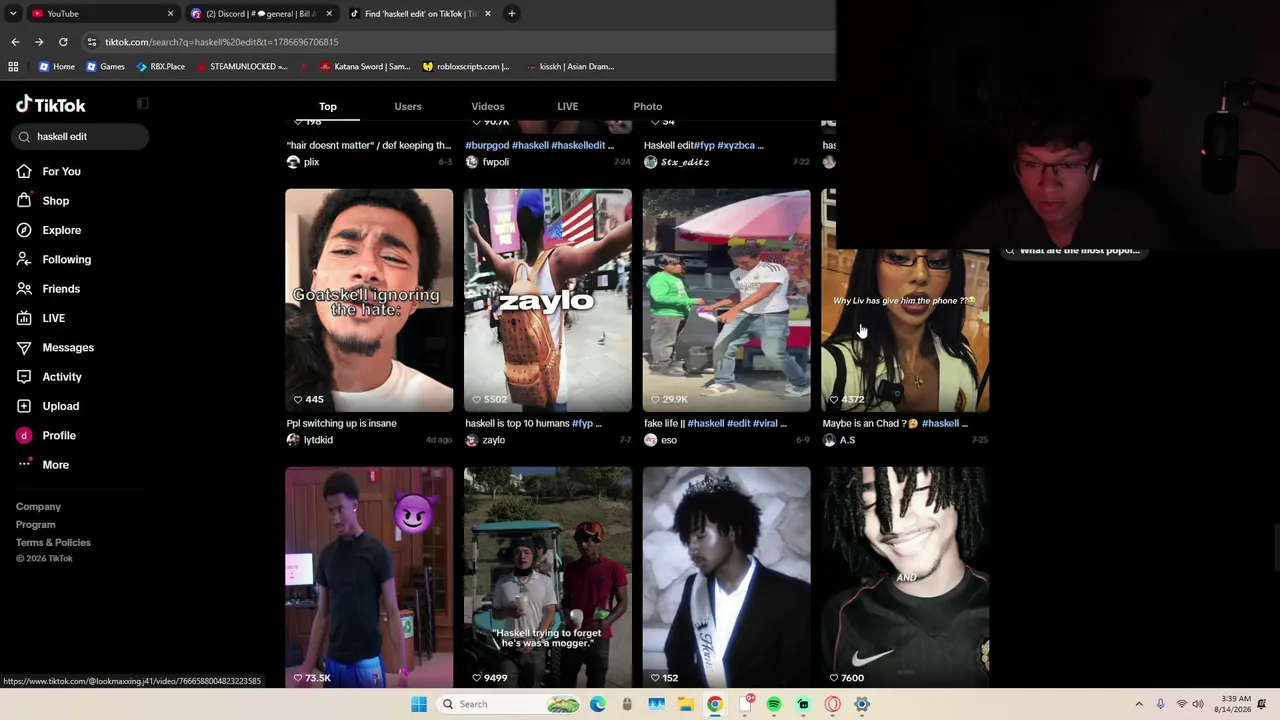Switch to the Photo tab

click(648, 107)
